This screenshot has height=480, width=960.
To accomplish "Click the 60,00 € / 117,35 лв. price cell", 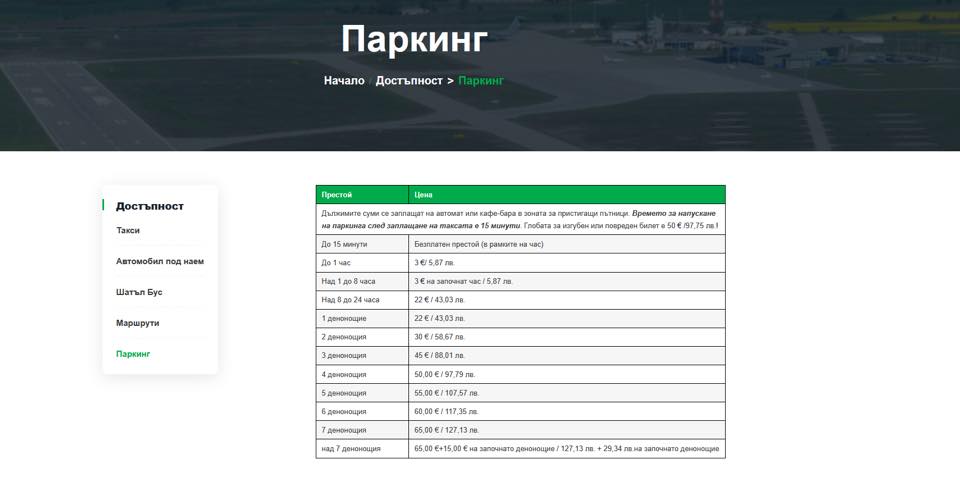I will (446, 412).
